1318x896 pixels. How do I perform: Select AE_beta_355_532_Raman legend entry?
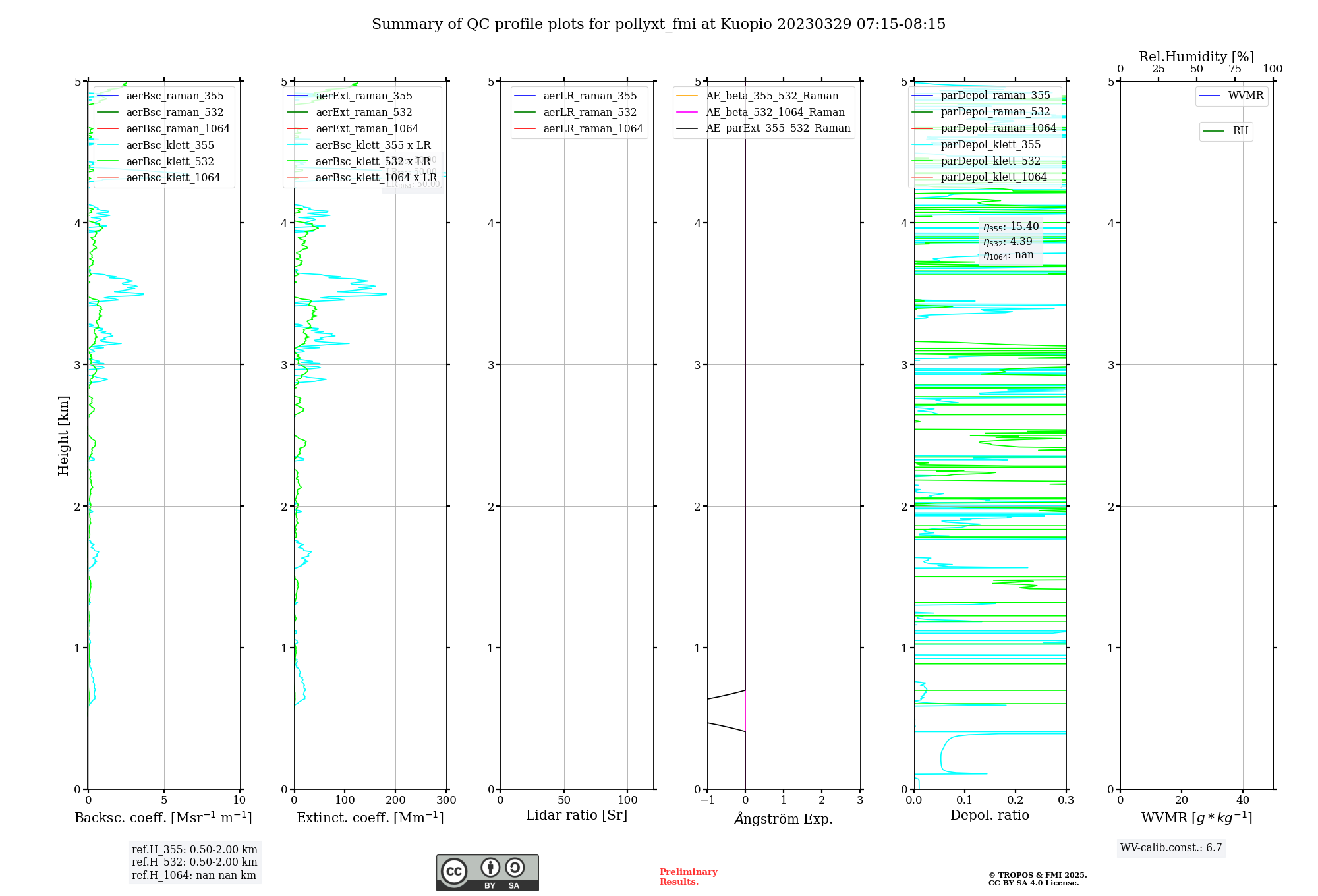757,96
